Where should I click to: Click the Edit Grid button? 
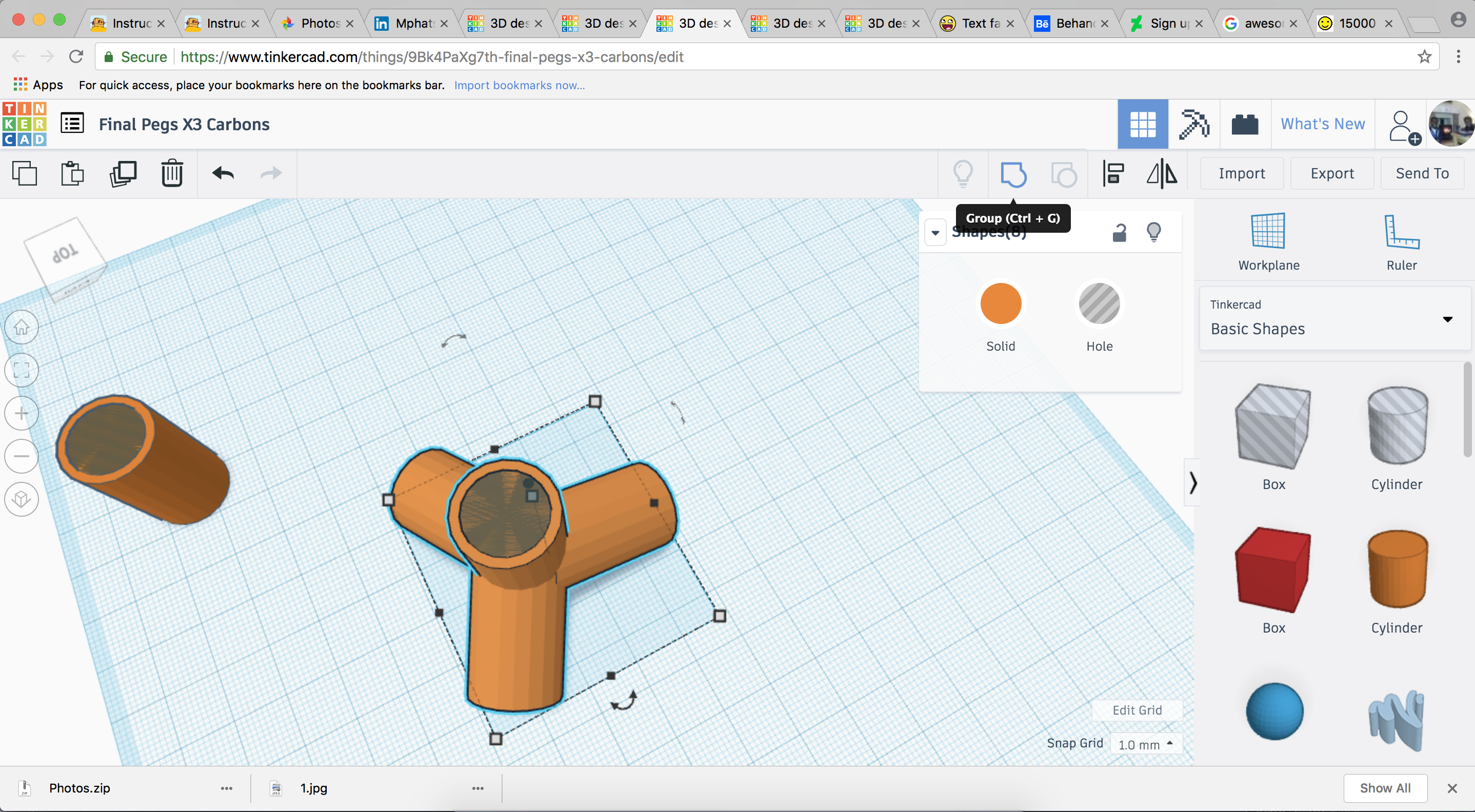[x=1137, y=710]
